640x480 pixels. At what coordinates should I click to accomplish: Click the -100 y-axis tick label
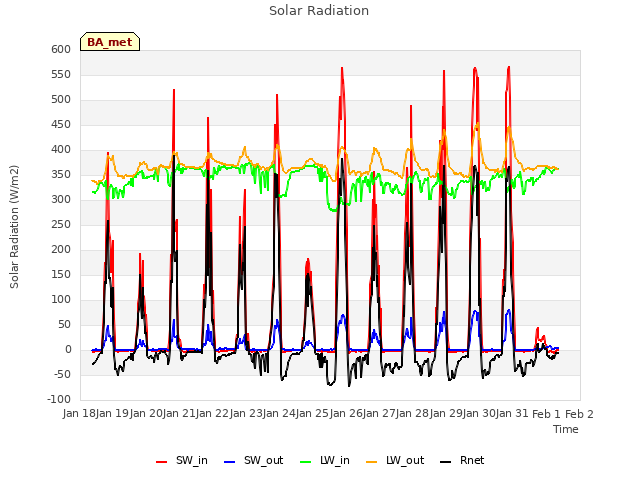click(x=59, y=399)
